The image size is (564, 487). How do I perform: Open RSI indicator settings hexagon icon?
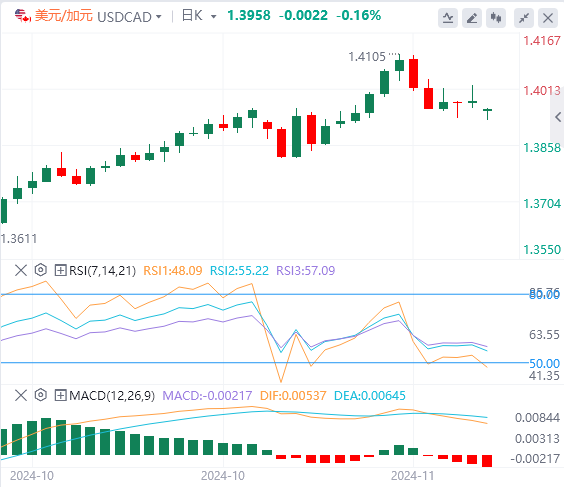click(x=41, y=270)
